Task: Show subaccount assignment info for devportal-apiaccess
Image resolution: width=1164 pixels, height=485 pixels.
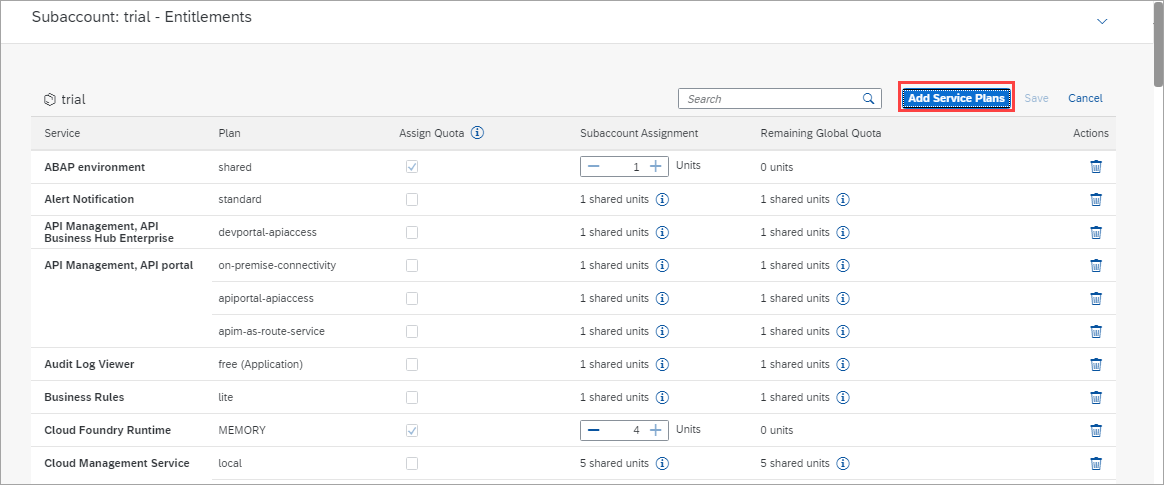Action: click(x=663, y=232)
